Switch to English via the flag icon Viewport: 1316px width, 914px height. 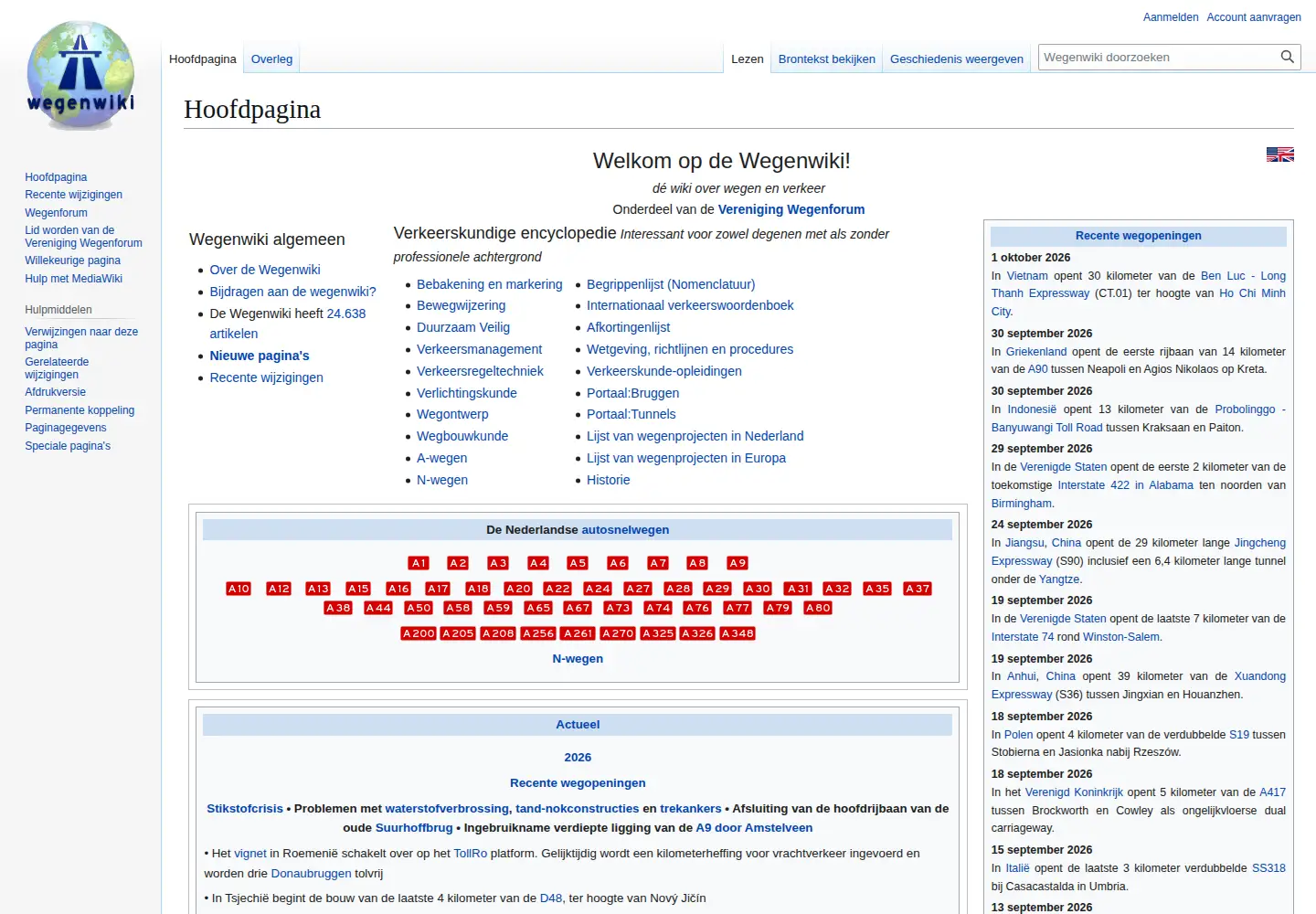point(1280,154)
